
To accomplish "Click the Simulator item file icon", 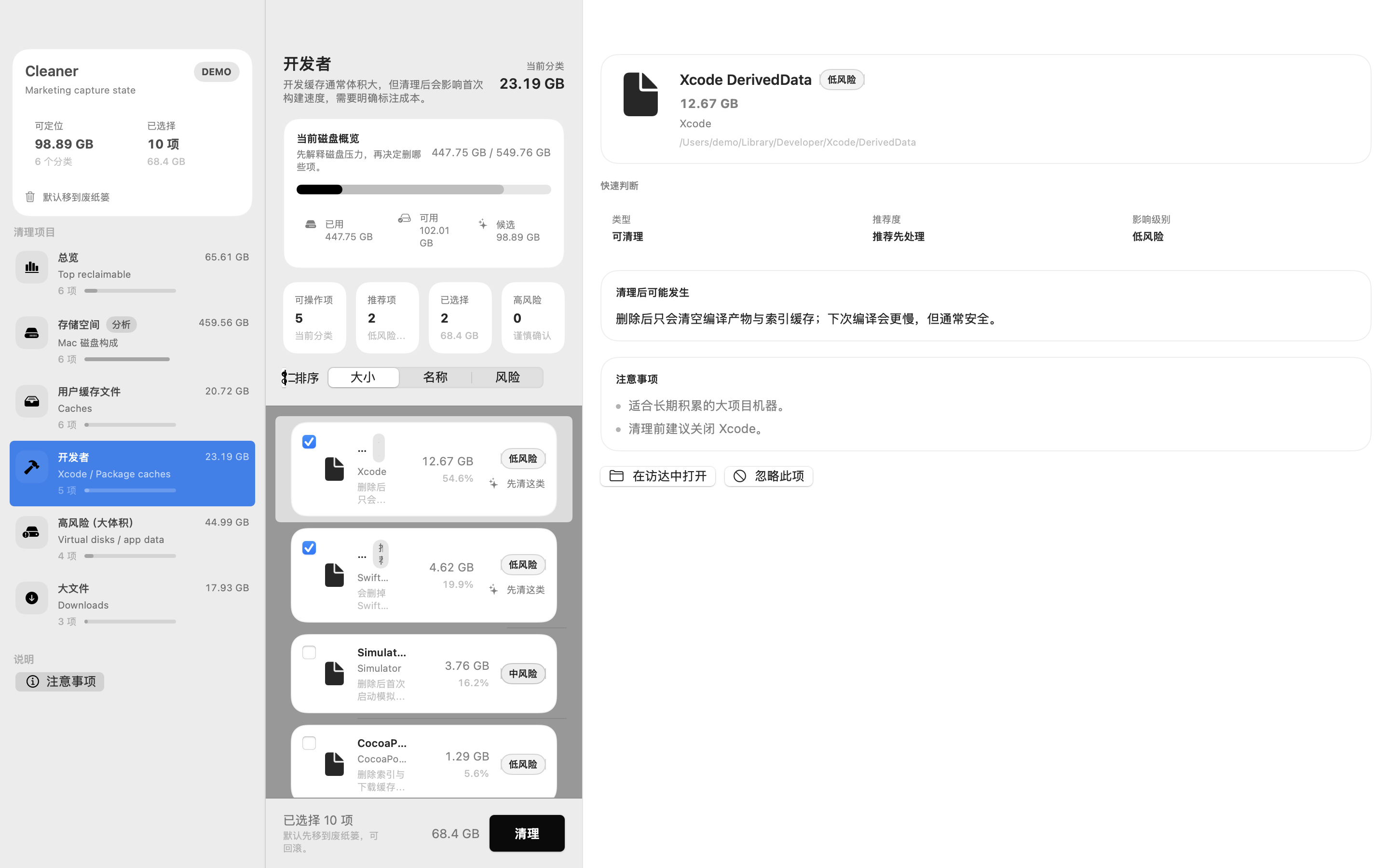I will tap(334, 673).
